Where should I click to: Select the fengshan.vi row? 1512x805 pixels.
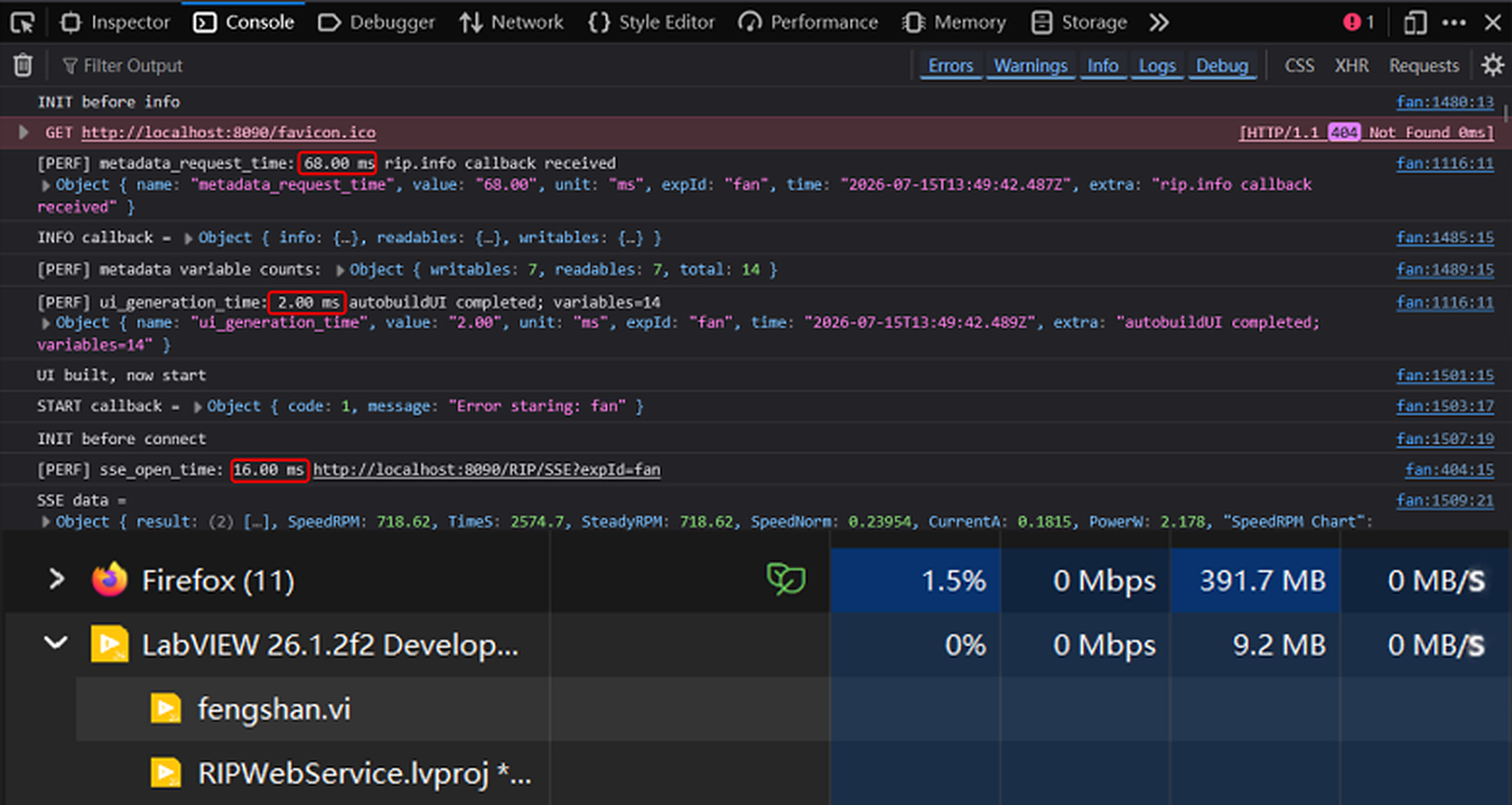coord(792,709)
